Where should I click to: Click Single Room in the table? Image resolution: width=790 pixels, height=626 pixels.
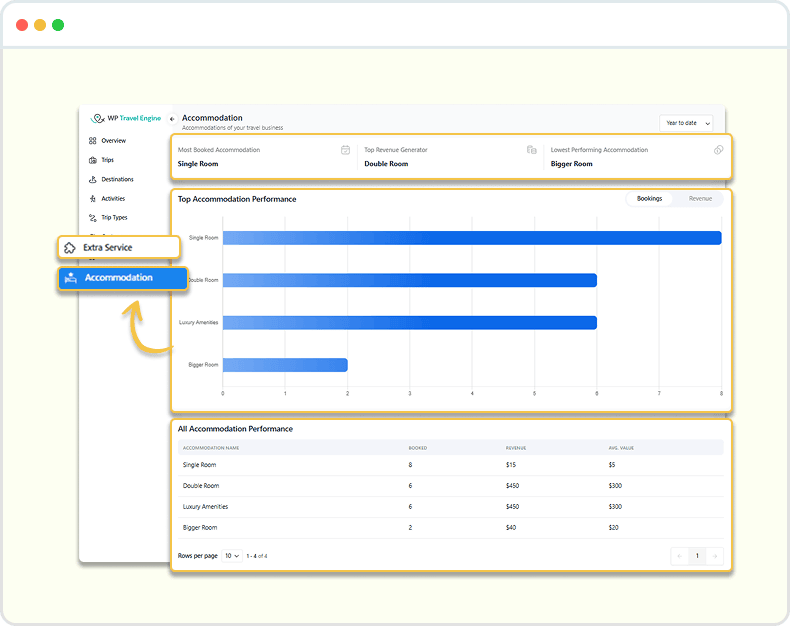point(200,465)
